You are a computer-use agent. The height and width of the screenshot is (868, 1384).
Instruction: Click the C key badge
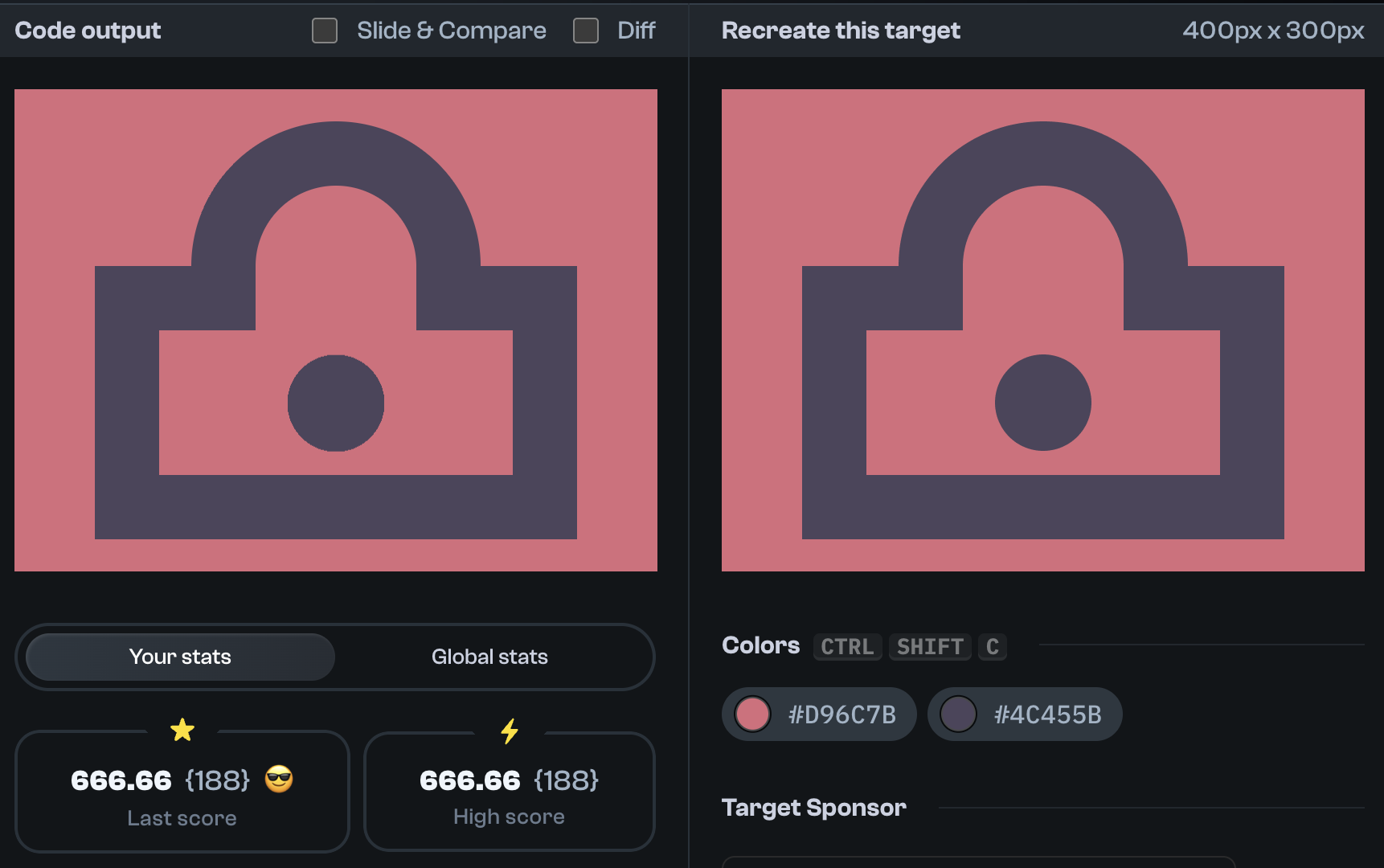coord(993,646)
